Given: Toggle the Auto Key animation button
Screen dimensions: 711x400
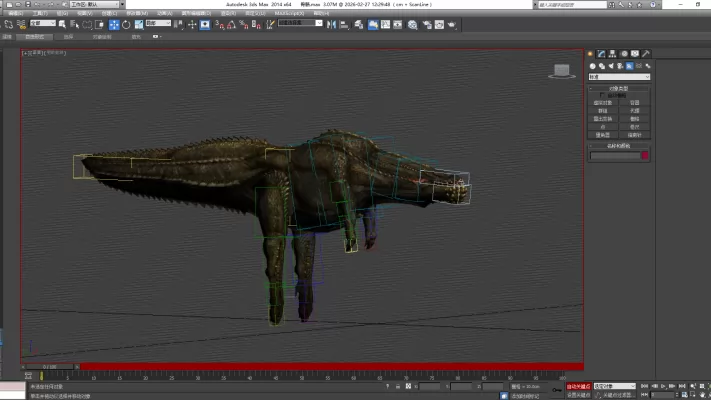Looking at the screenshot, I should point(579,386).
